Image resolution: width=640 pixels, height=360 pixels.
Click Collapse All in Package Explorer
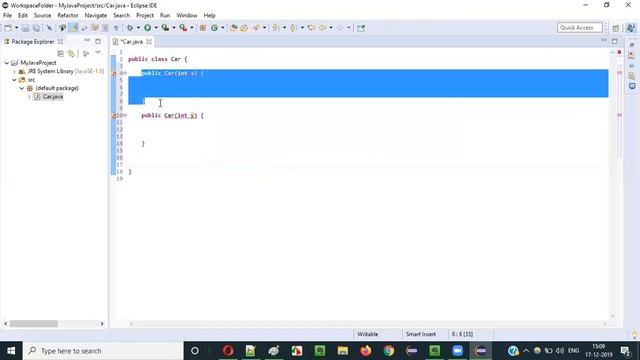[60, 53]
